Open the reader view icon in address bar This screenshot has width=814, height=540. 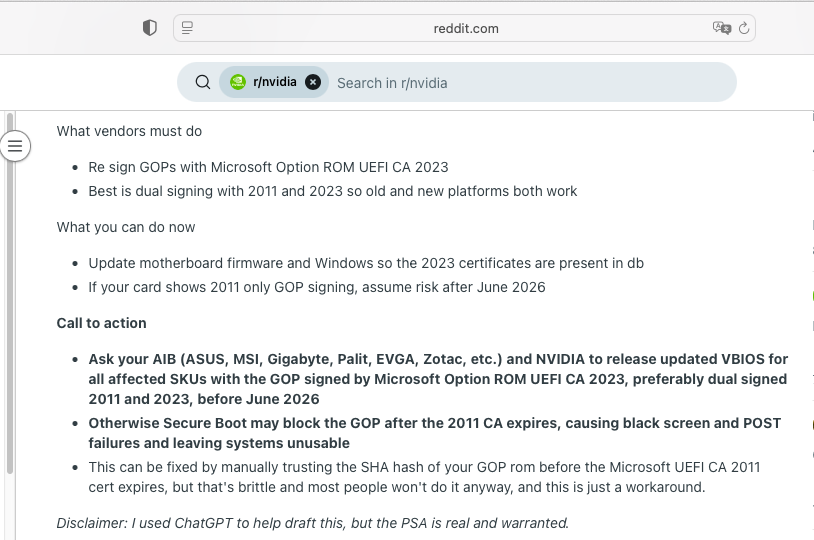tap(187, 28)
